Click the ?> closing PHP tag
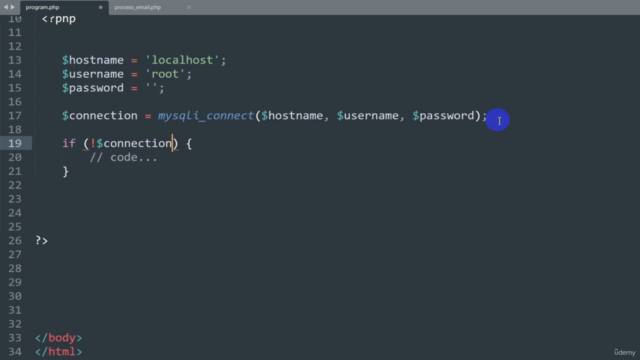 pyautogui.click(x=42, y=241)
